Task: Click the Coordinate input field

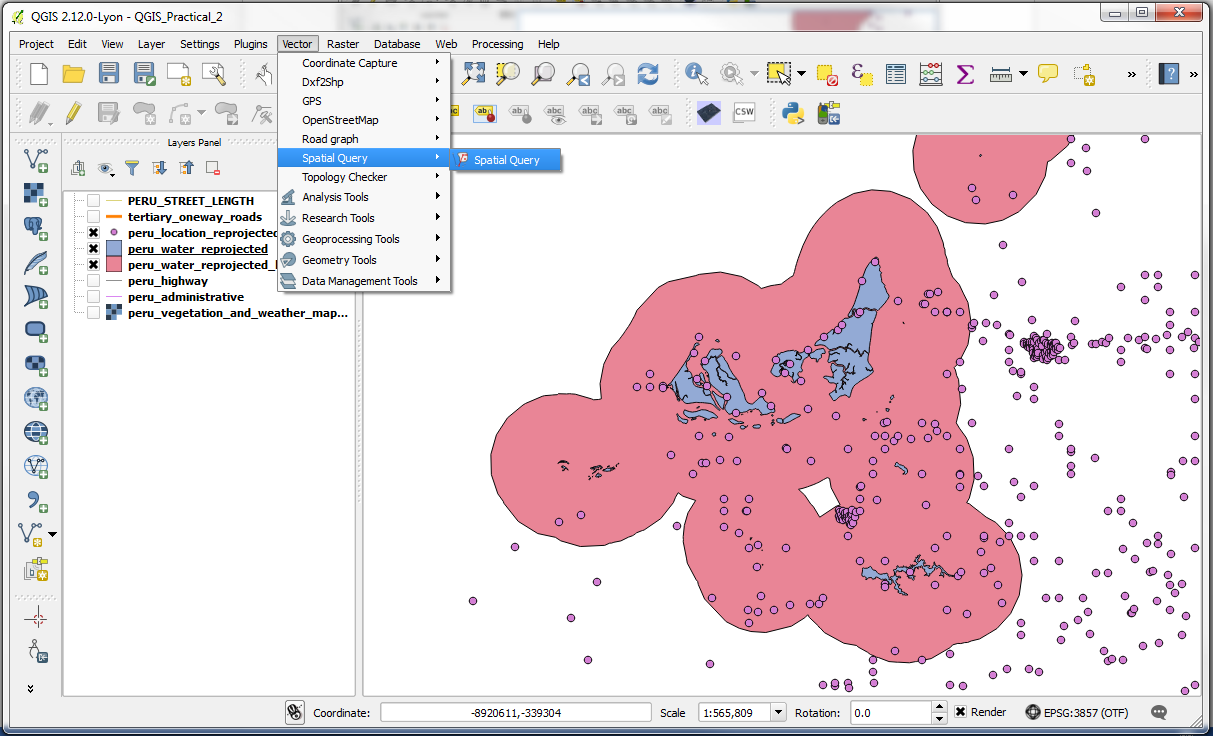Action: 514,713
